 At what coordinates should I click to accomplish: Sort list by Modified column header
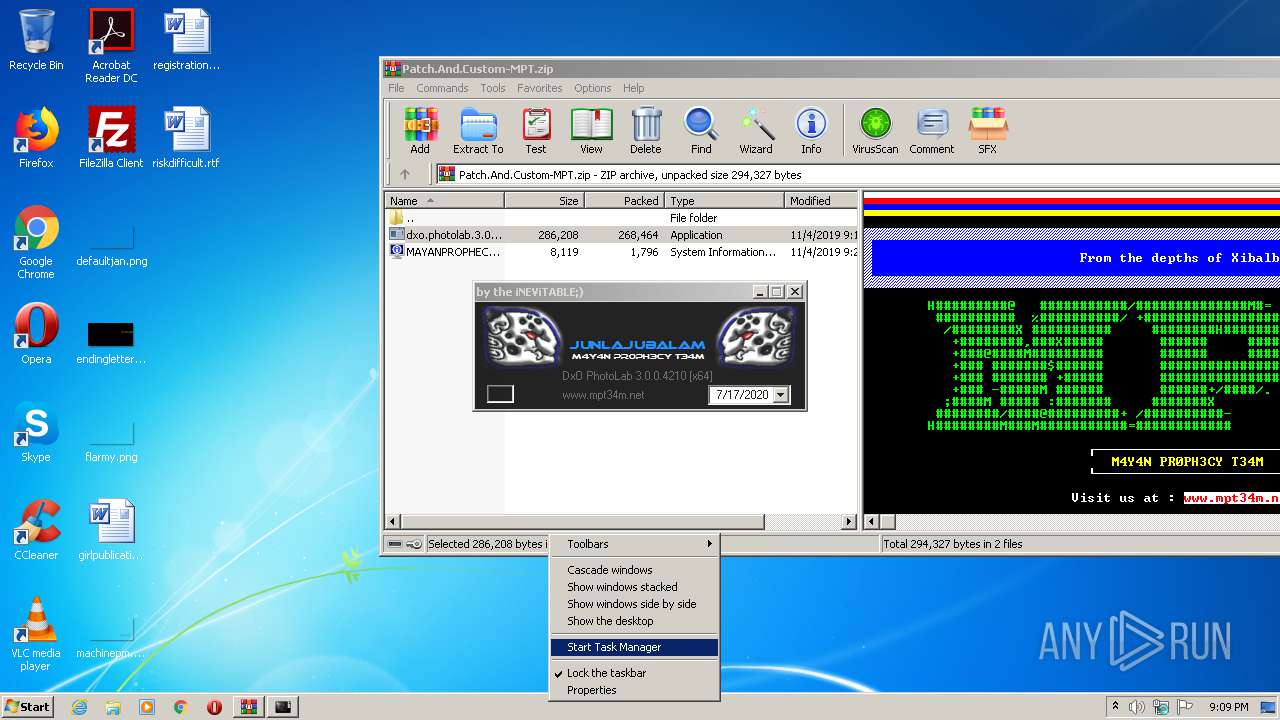click(x=821, y=201)
